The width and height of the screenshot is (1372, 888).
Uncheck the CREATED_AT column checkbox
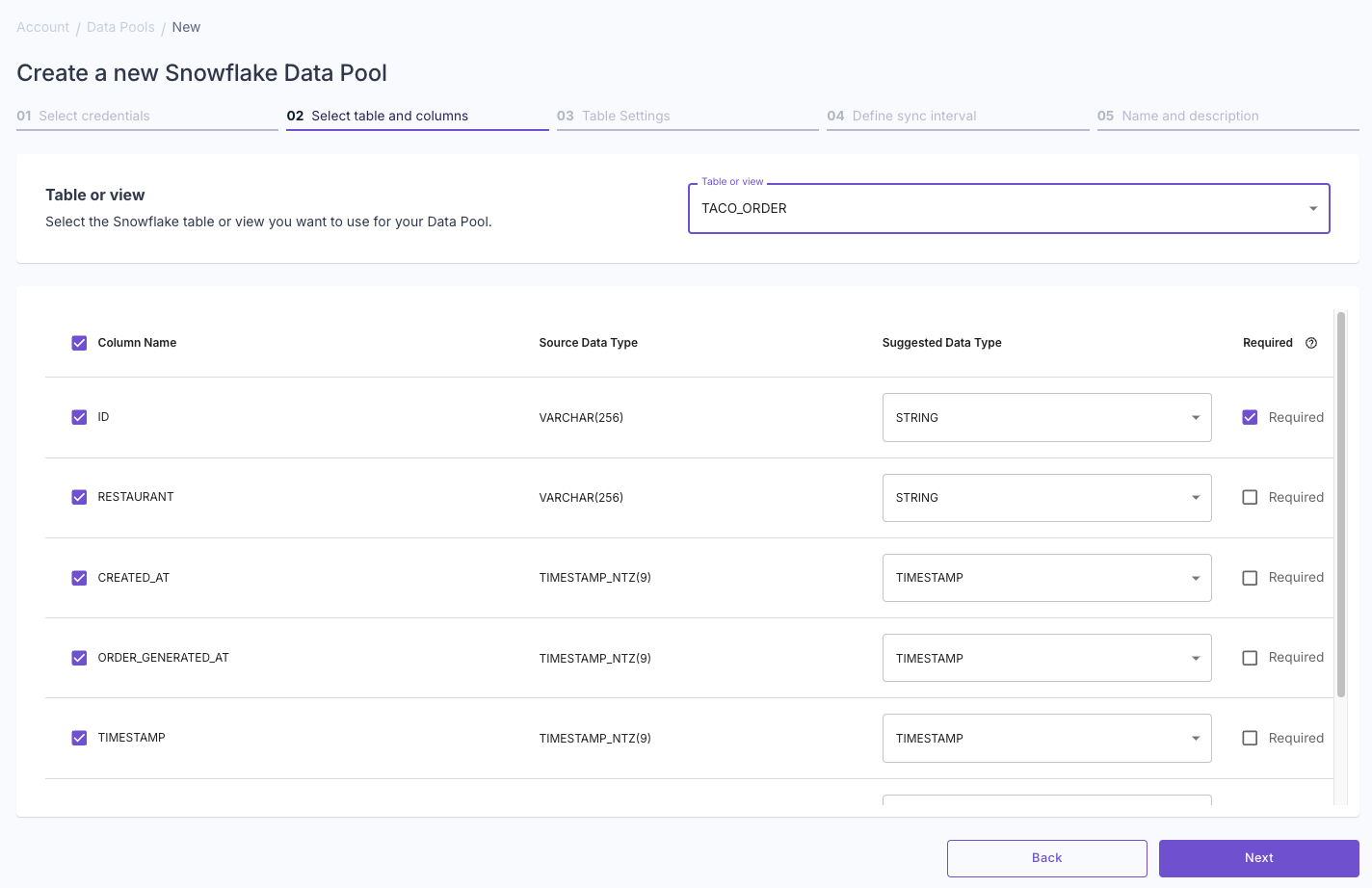pyautogui.click(x=78, y=577)
